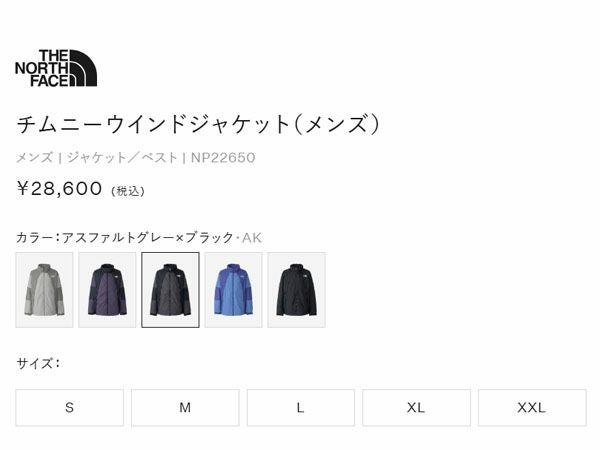
Task: Open the ジャケット／ベスト category link
Action: [122, 158]
